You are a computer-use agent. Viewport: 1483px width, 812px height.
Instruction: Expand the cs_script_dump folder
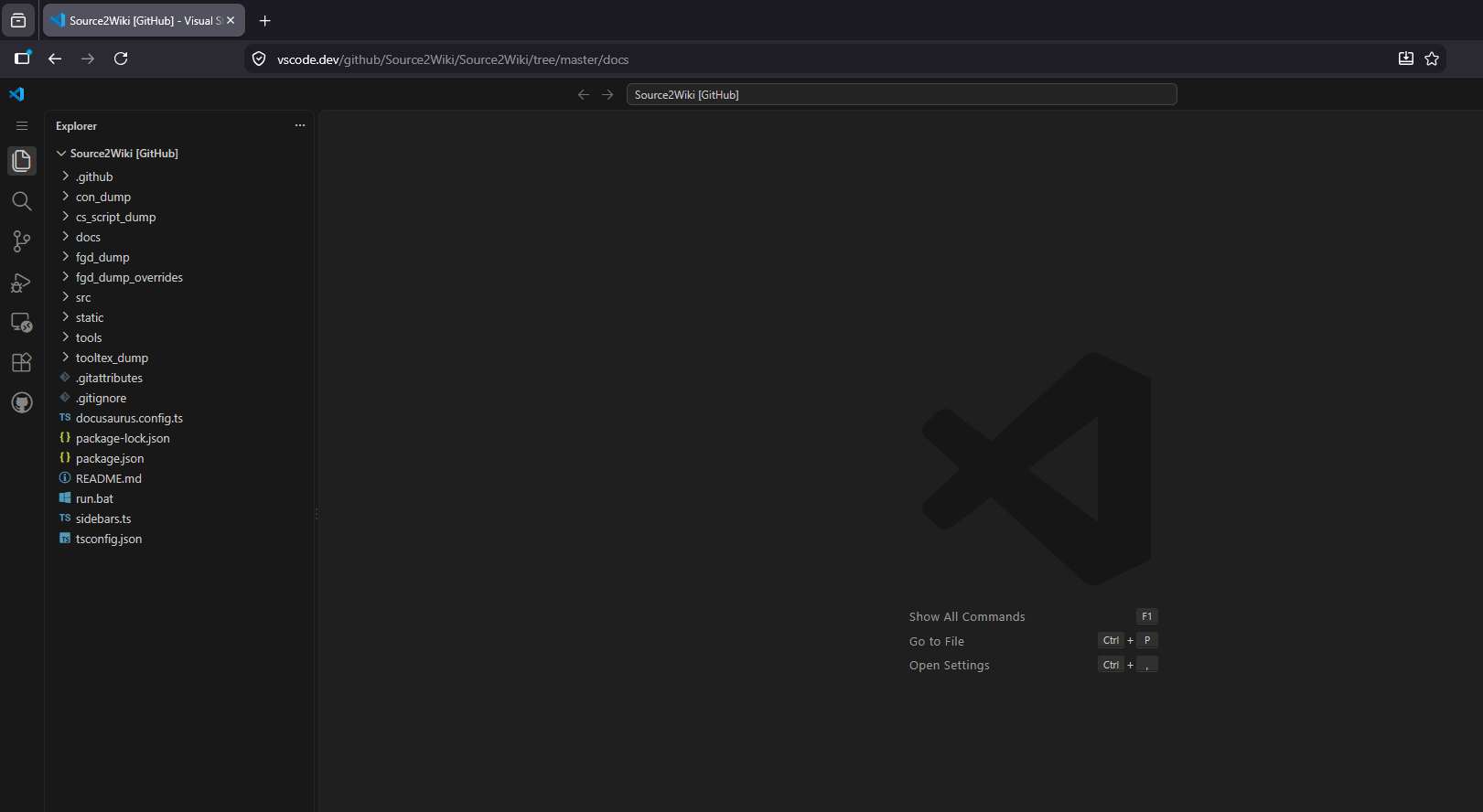pyautogui.click(x=179, y=217)
